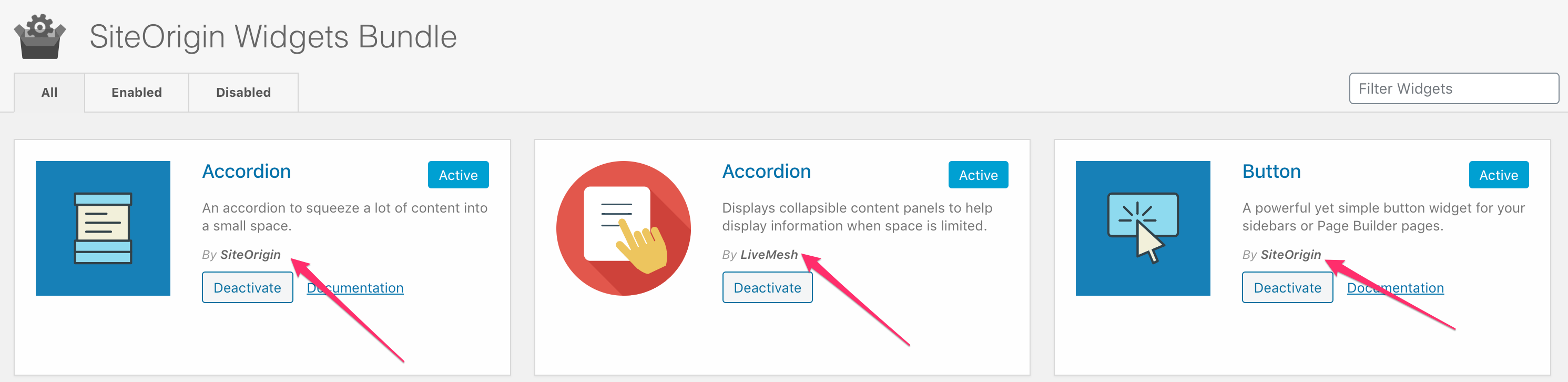1568x382 pixels.
Task: Toggle Active status on LiveMesh Accordion widget
Action: pyautogui.click(x=978, y=175)
